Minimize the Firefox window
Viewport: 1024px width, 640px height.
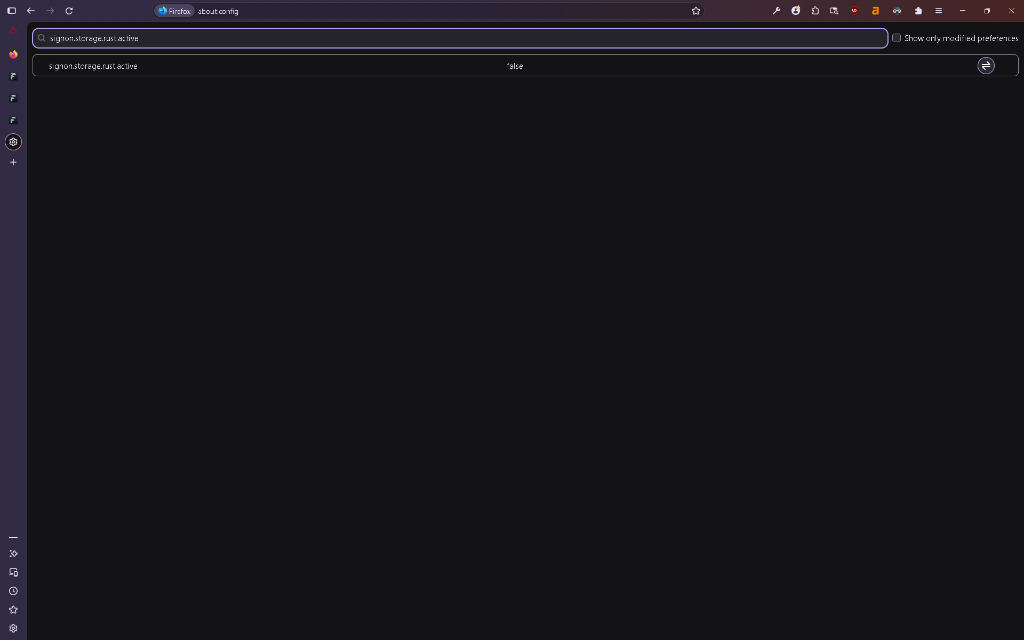962,10
